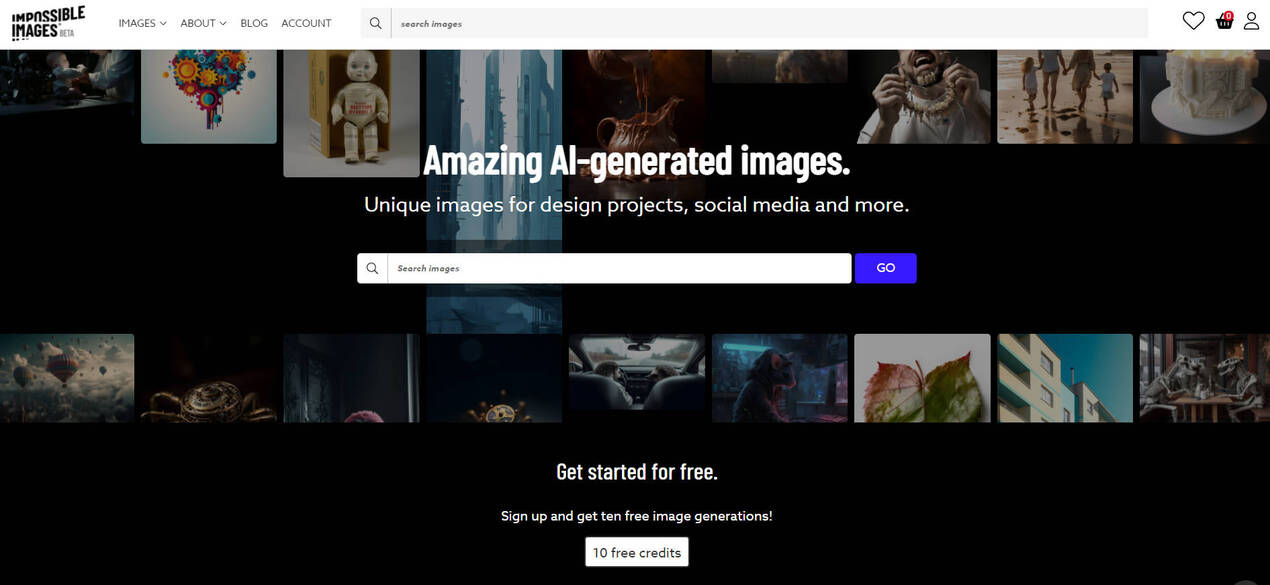Click the Impossible Images logo
The width and height of the screenshot is (1270, 585).
point(48,23)
